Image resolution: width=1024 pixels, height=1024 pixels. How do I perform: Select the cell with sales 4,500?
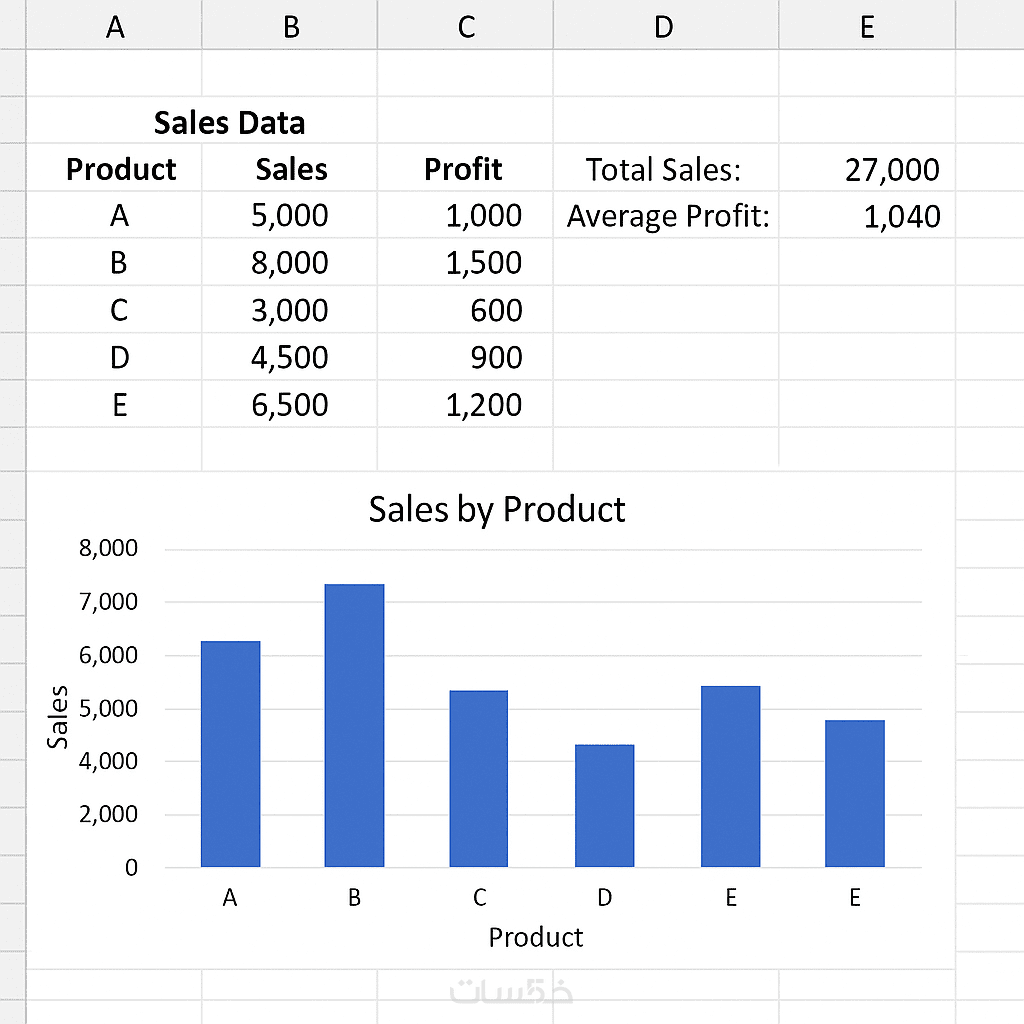tap(290, 358)
